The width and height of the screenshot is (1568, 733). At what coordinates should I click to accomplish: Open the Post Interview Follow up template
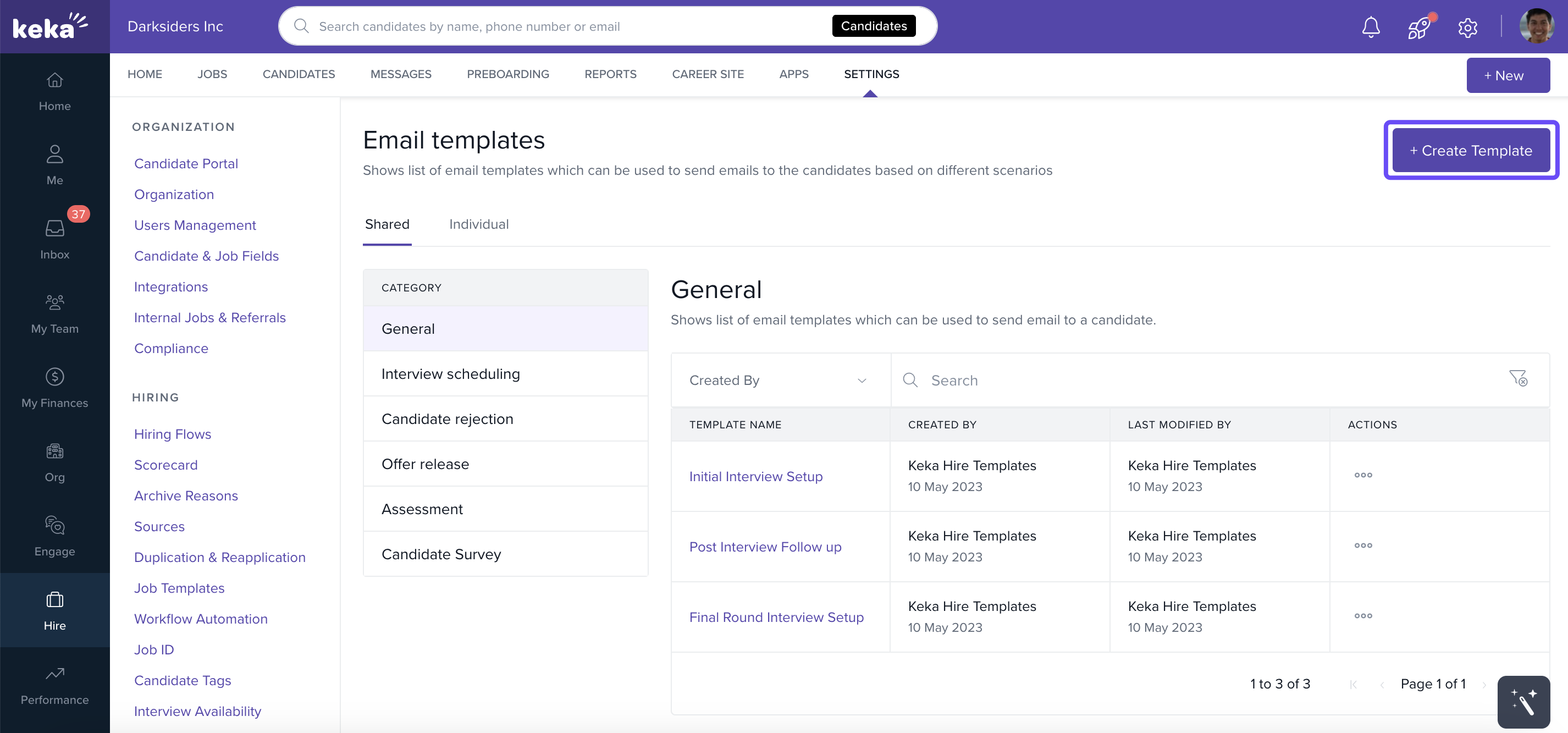765,547
